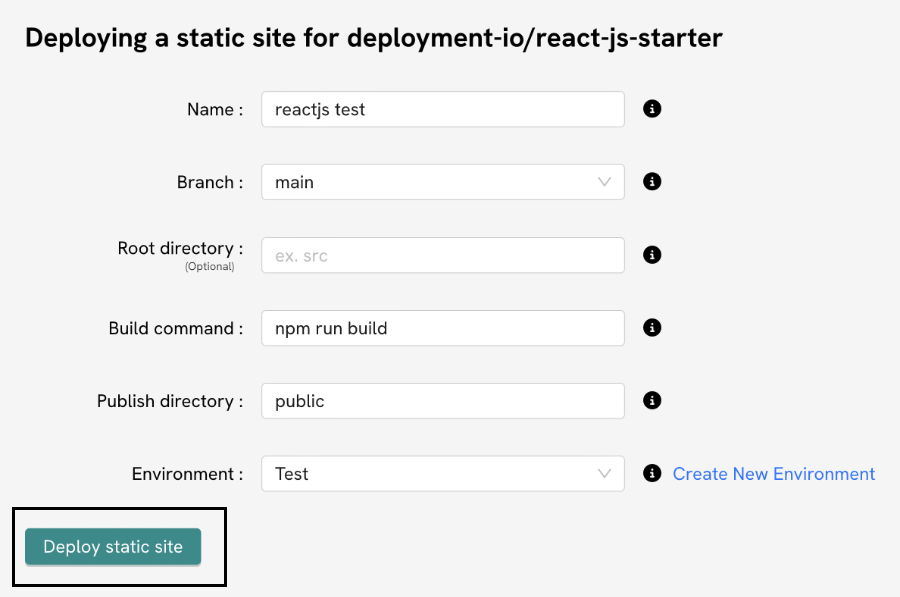The height and width of the screenshot is (597, 900).
Task: Open the Environment dropdown showing Test
Action: coord(443,473)
